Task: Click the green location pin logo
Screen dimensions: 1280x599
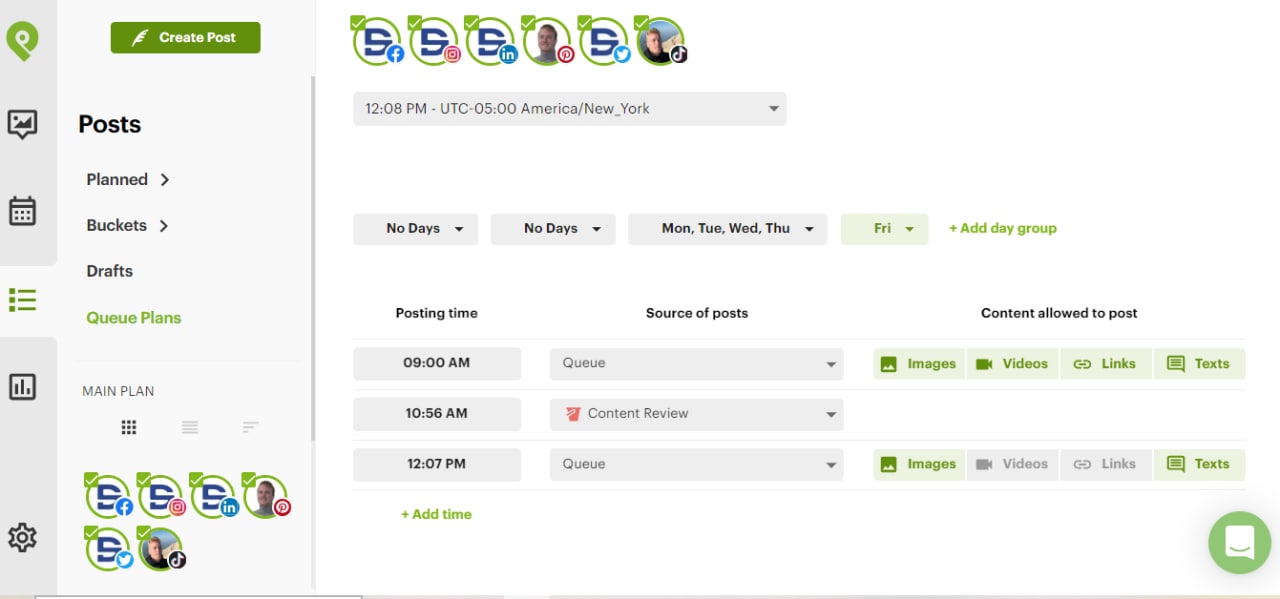Action: (x=21, y=41)
